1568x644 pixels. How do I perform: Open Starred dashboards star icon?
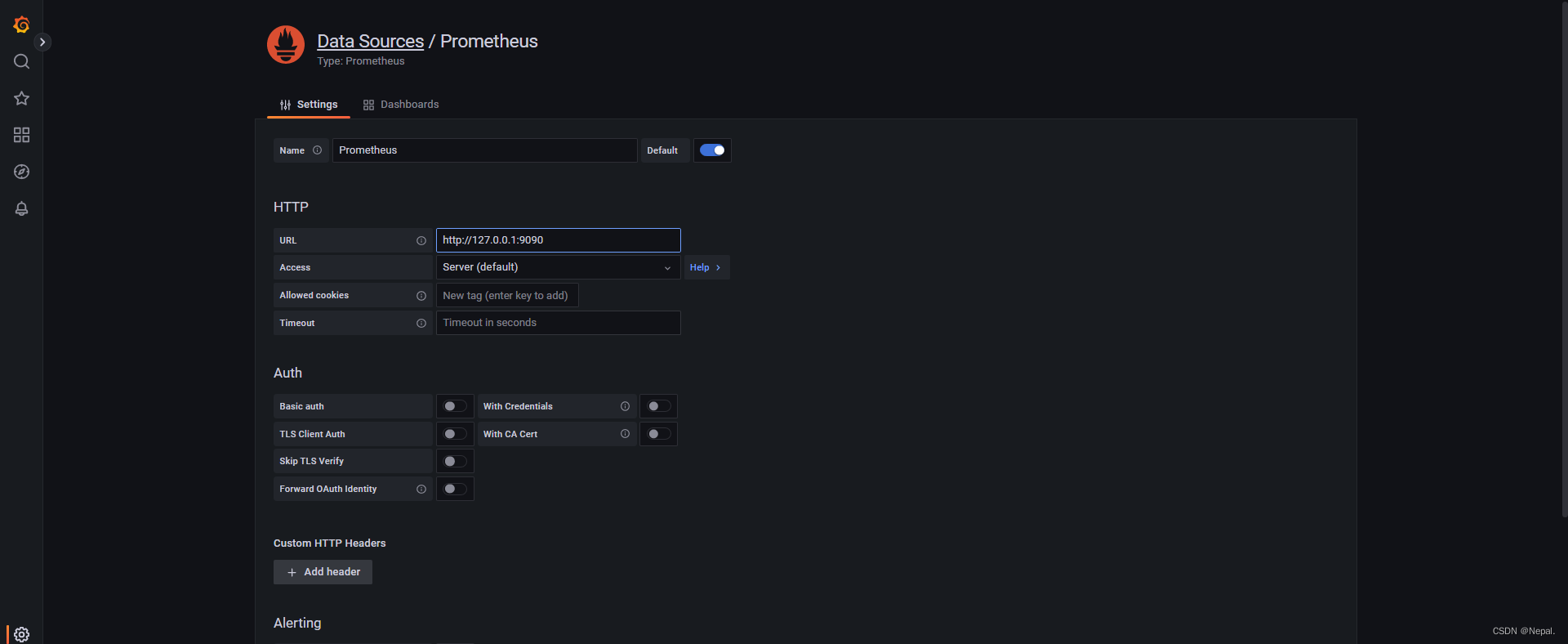[x=21, y=98]
